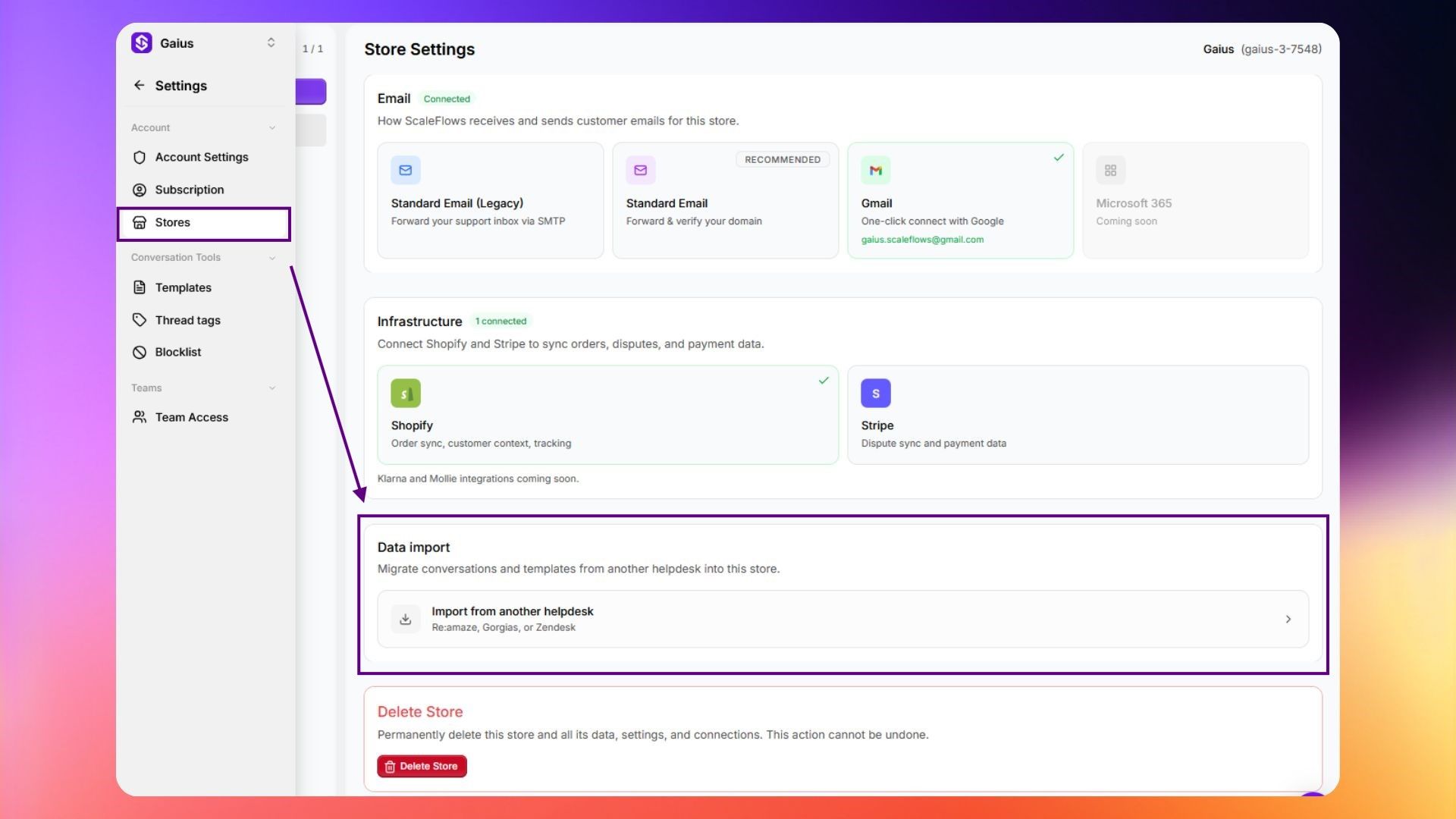The height and width of the screenshot is (819, 1456).
Task: Collapse the Teams section
Action: pyautogui.click(x=272, y=388)
